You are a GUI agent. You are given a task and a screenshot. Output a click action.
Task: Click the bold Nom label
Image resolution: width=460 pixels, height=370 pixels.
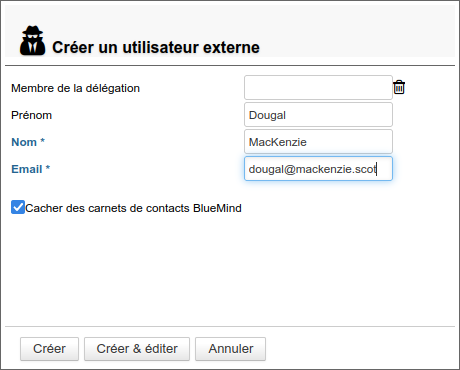tap(24, 142)
